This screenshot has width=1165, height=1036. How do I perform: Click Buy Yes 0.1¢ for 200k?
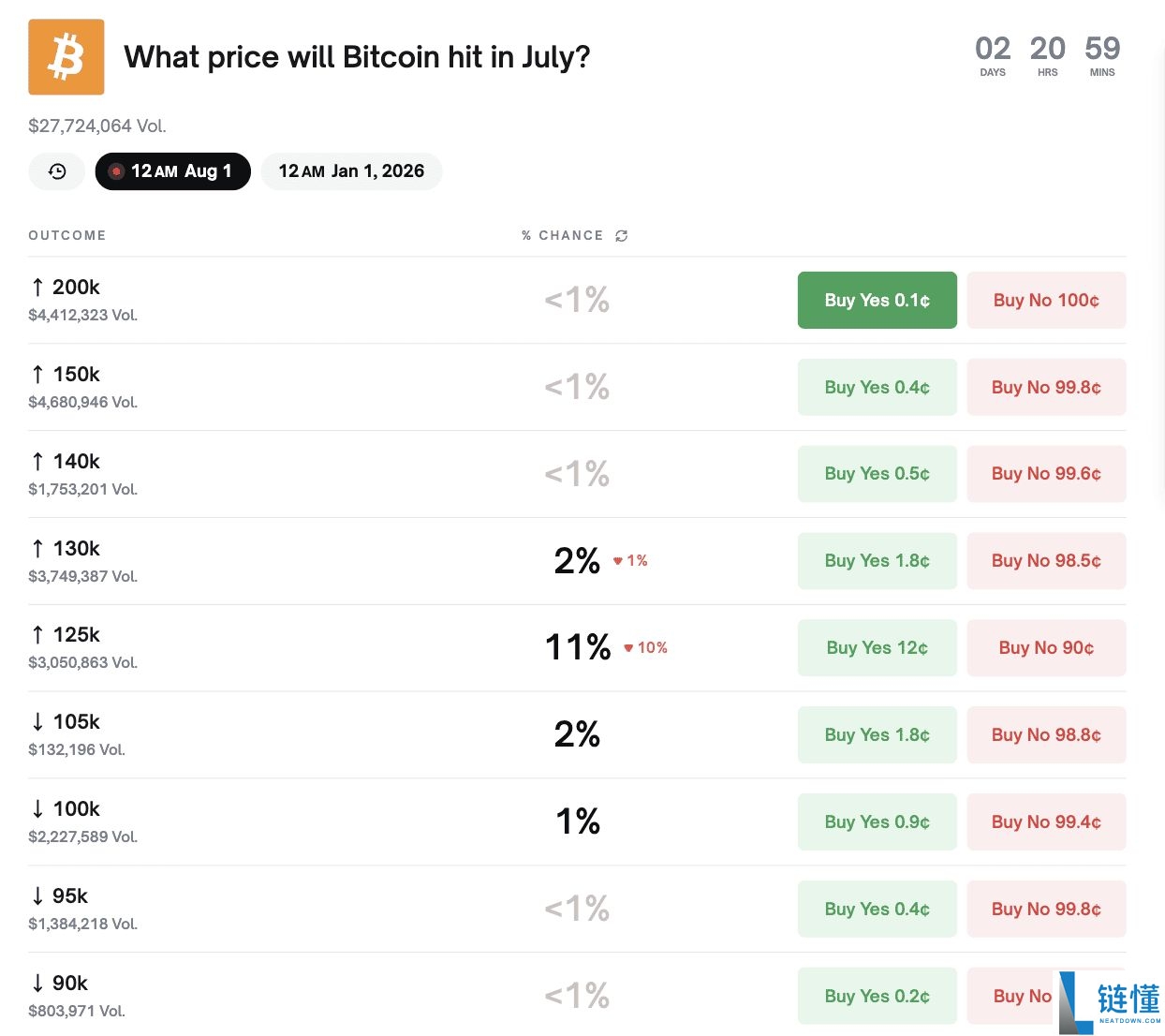(x=877, y=301)
